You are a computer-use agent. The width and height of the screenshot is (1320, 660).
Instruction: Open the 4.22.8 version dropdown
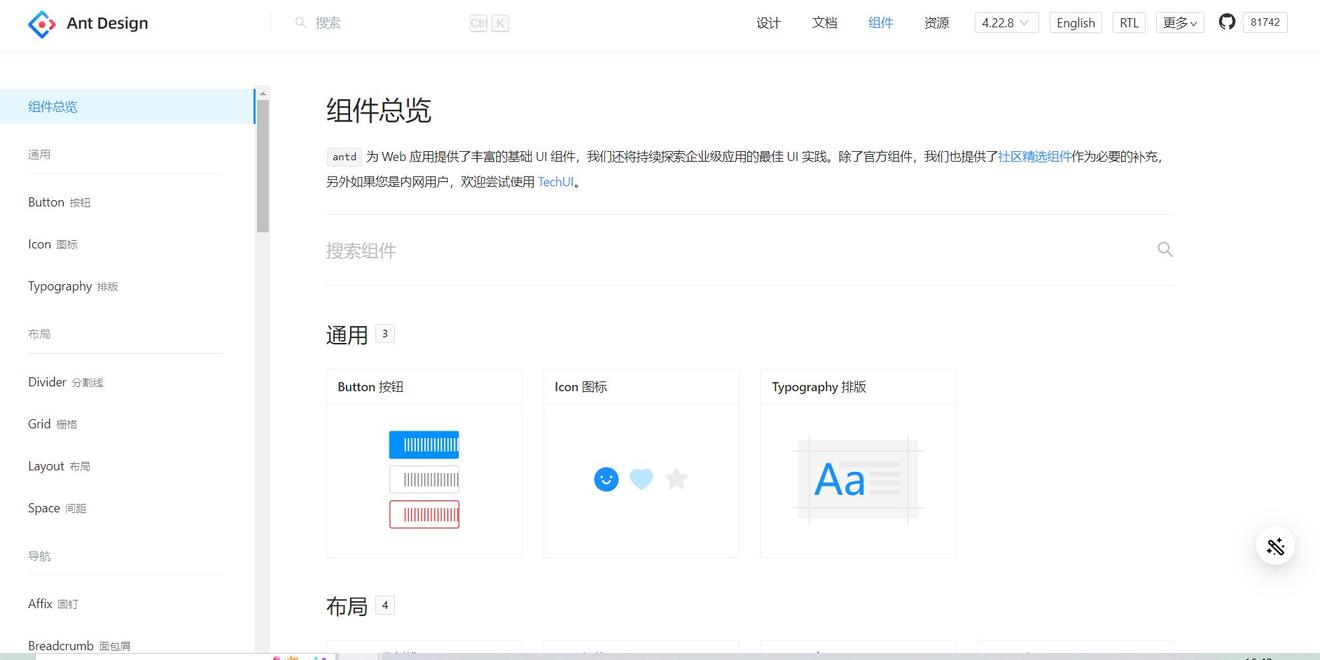coord(1006,23)
